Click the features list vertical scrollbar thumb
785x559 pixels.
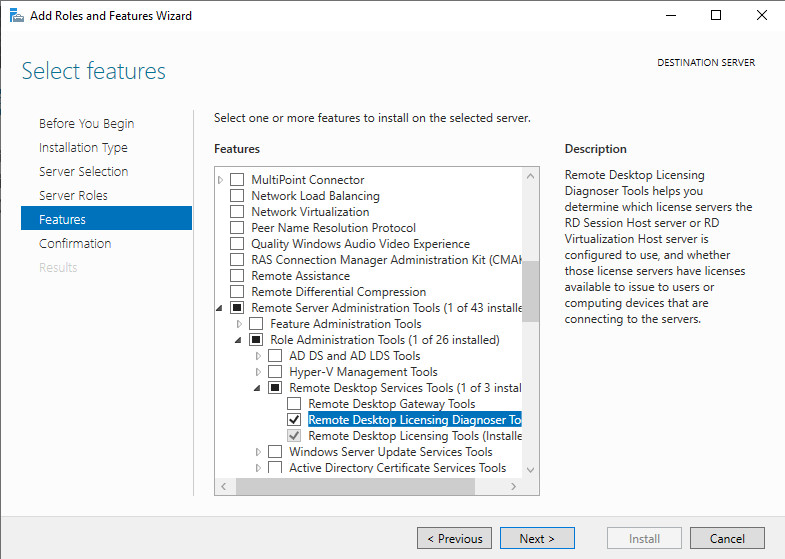click(530, 290)
